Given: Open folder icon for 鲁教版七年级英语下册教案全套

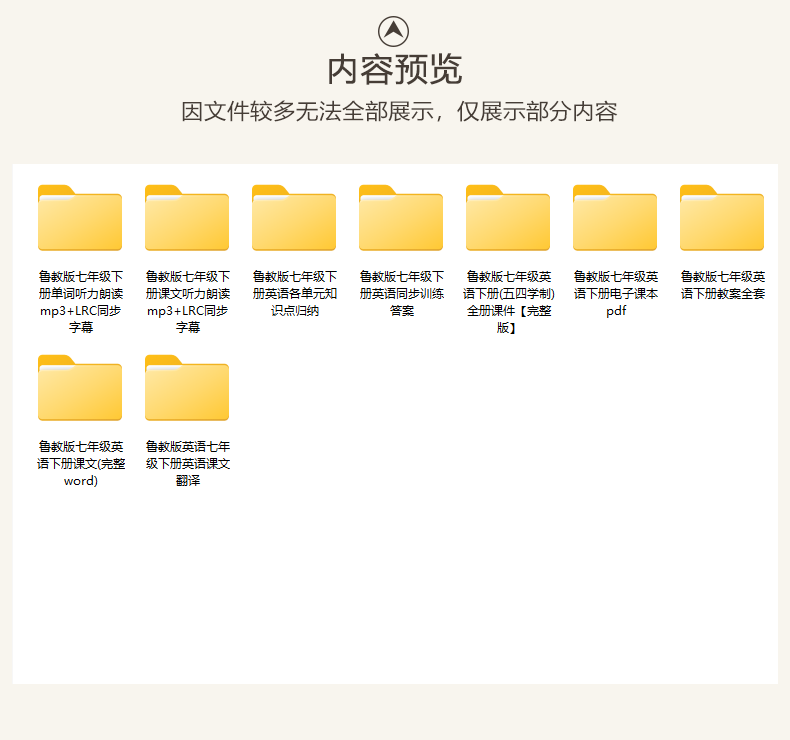Looking at the screenshot, I should coord(722,218).
